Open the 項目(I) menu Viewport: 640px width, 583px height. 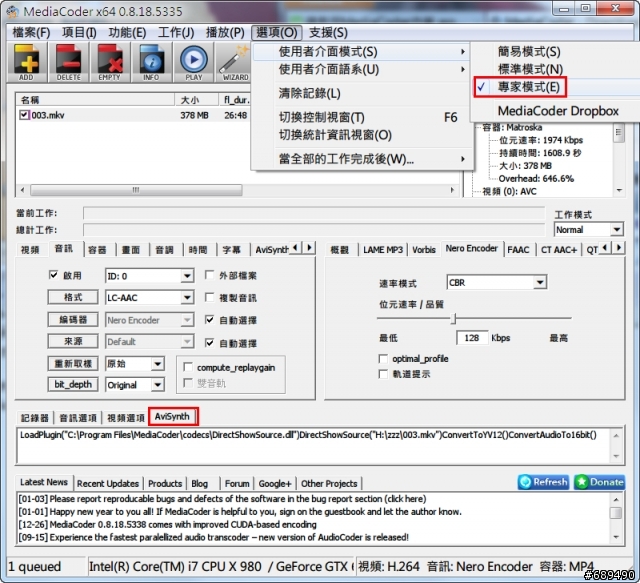(79, 32)
